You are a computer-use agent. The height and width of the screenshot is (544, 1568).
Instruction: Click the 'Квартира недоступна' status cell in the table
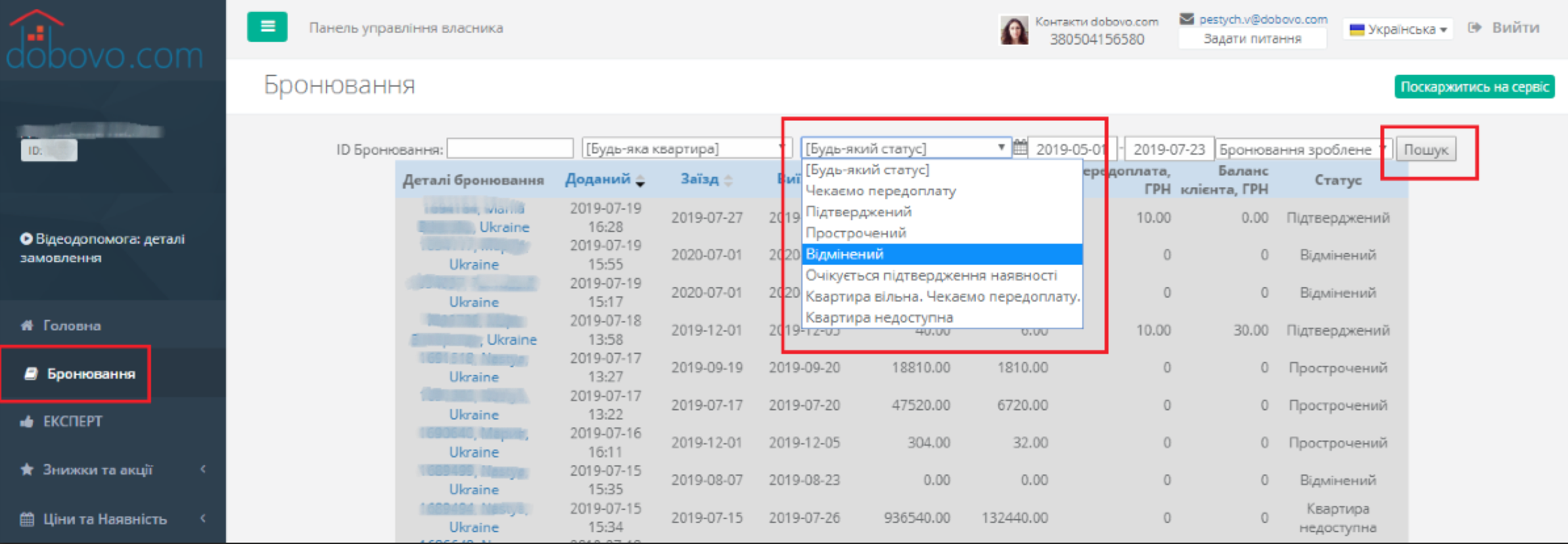coord(1337,518)
